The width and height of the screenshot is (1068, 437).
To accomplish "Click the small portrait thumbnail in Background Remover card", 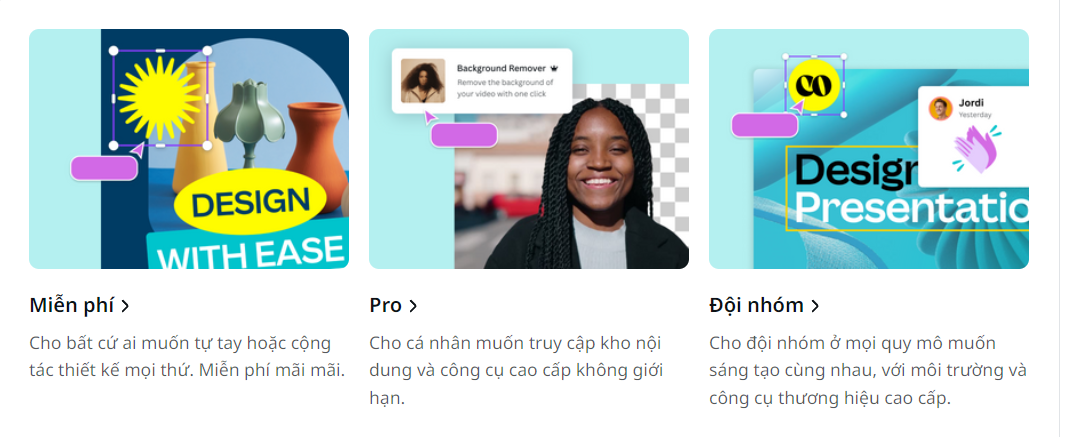I will click(423, 80).
